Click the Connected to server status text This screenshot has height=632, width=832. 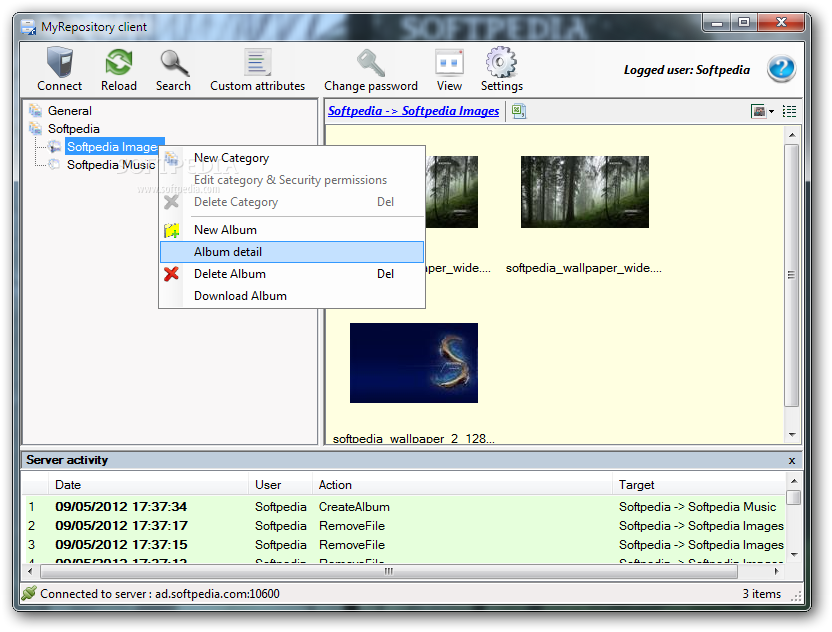pos(160,594)
